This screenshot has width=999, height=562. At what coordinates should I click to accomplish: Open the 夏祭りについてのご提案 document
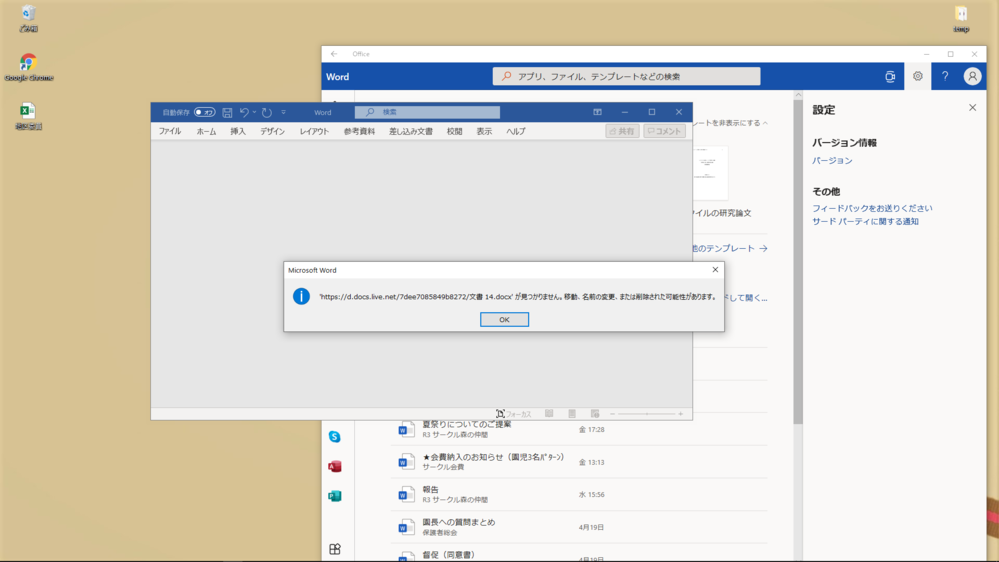[x=579, y=429]
